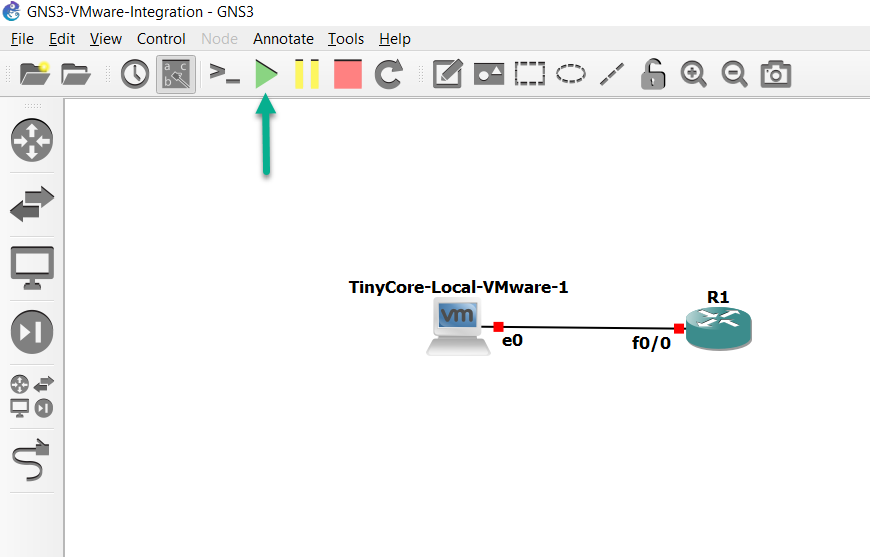Click the Open project folder icon
The width and height of the screenshot is (870, 557).
(75, 74)
